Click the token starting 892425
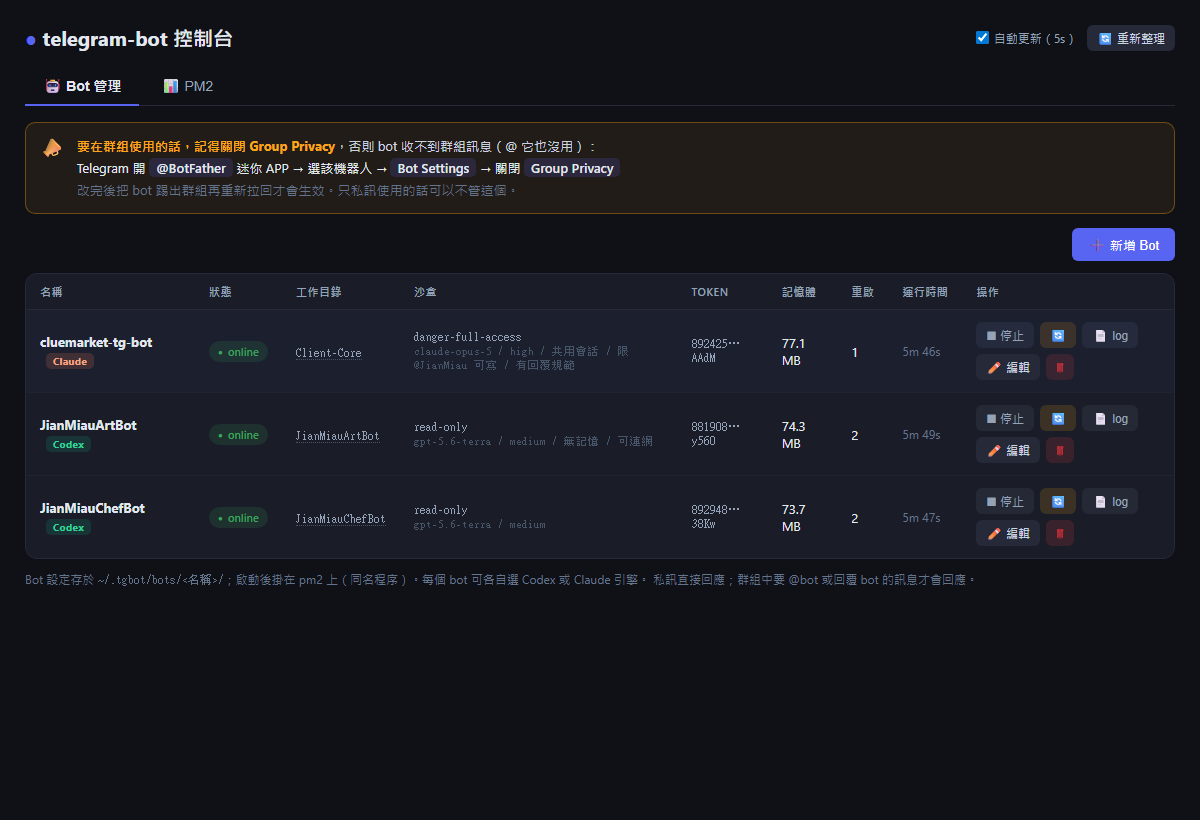Viewport: 1200px width, 820px height. (x=716, y=351)
